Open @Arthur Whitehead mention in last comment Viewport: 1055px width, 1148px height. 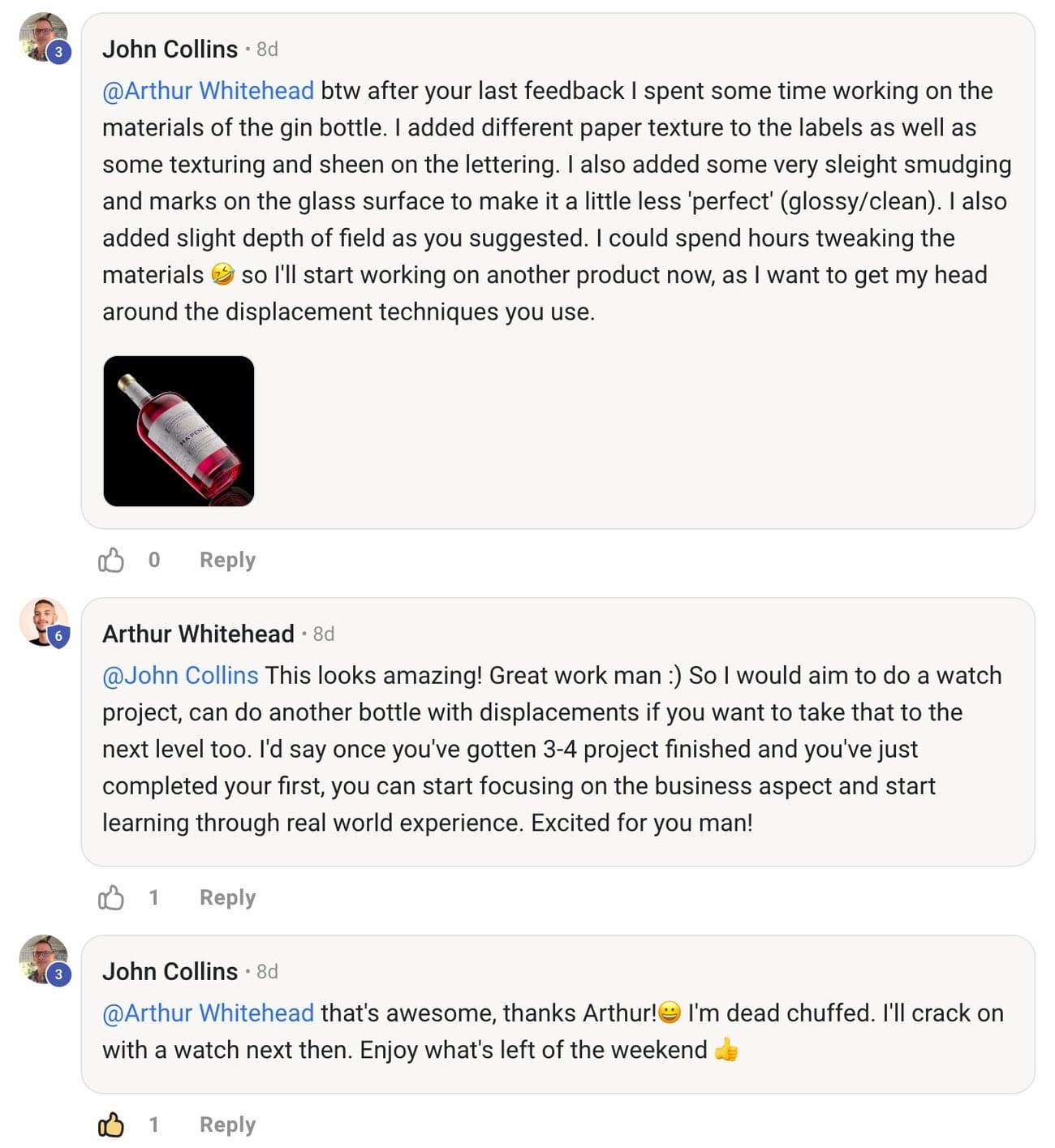click(208, 1013)
